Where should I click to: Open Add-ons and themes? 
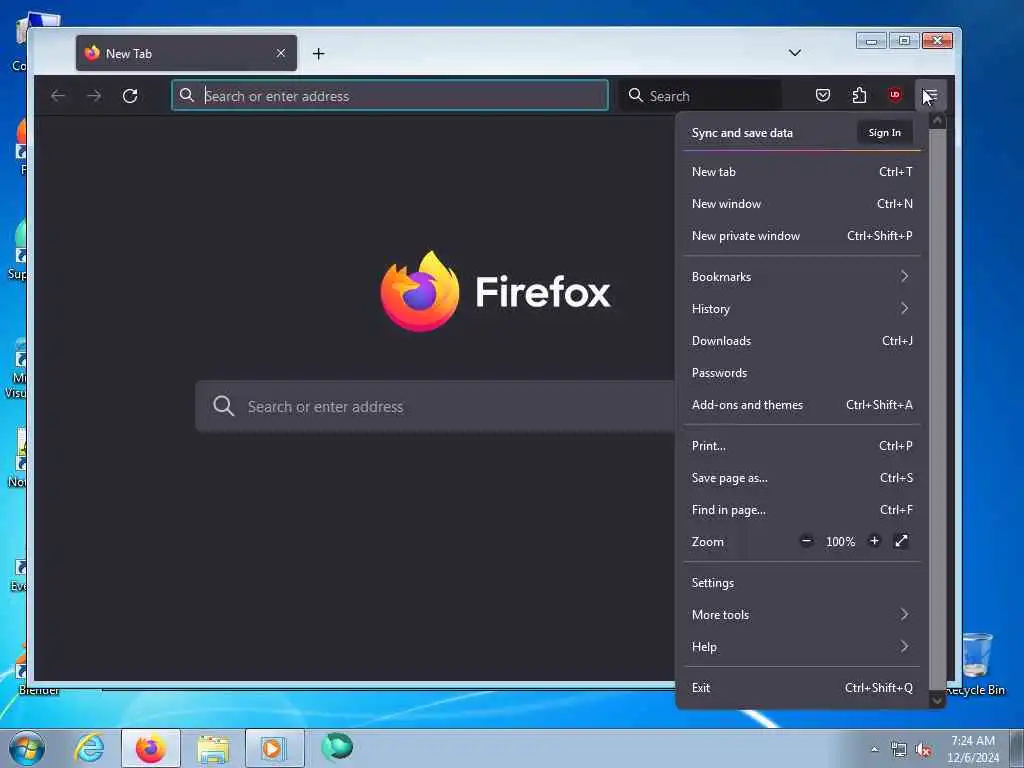pos(802,405)
